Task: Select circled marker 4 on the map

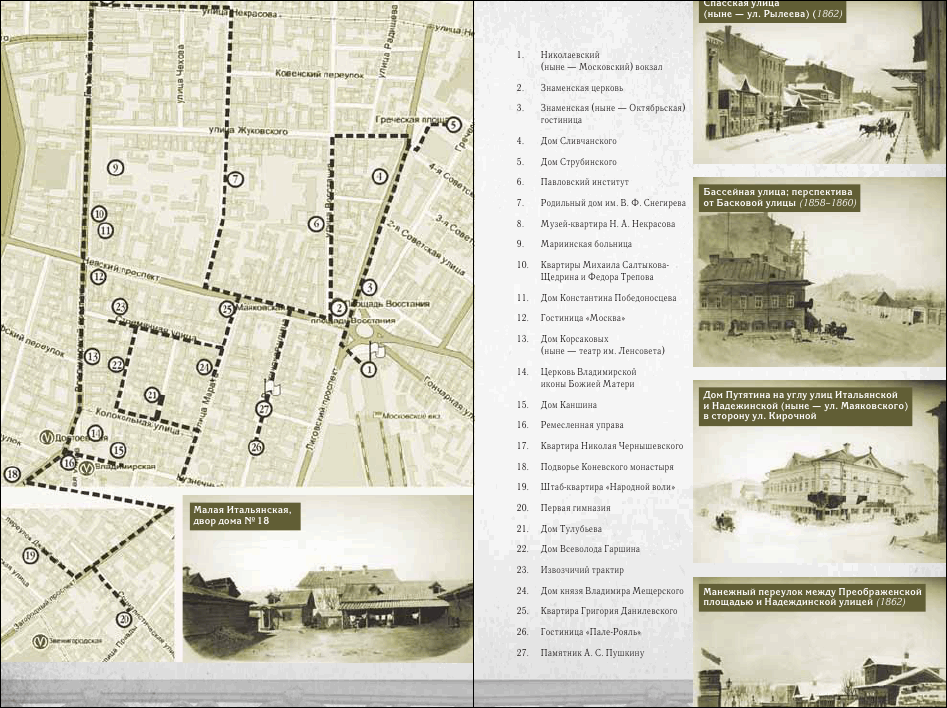Action: [379, 176]
